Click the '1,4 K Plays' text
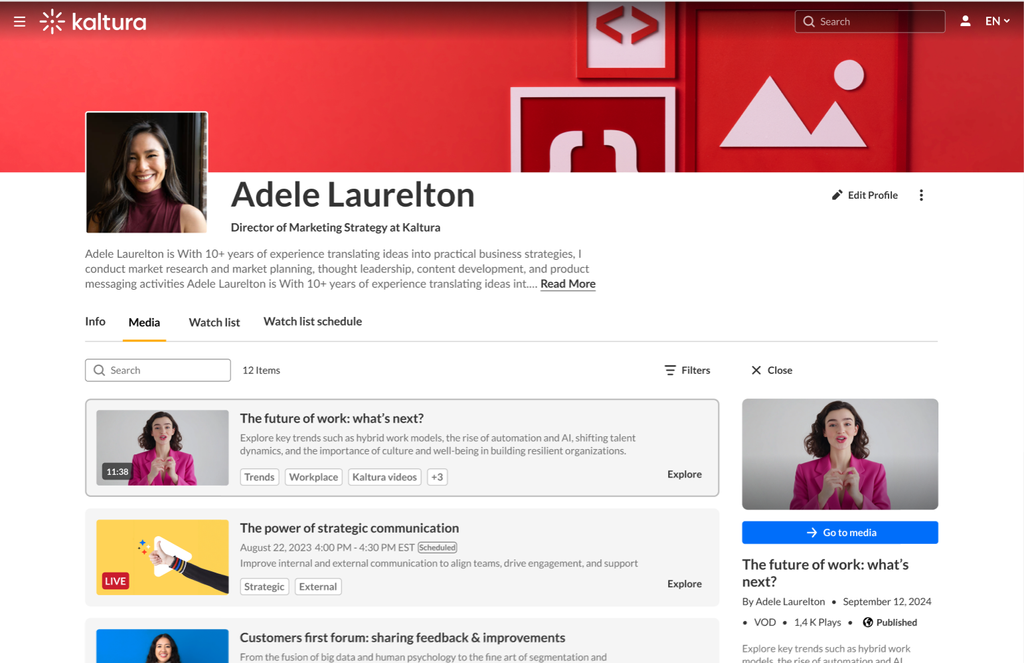The height and width of the screenshot is (663, 1024). click(x=818, y=623)
